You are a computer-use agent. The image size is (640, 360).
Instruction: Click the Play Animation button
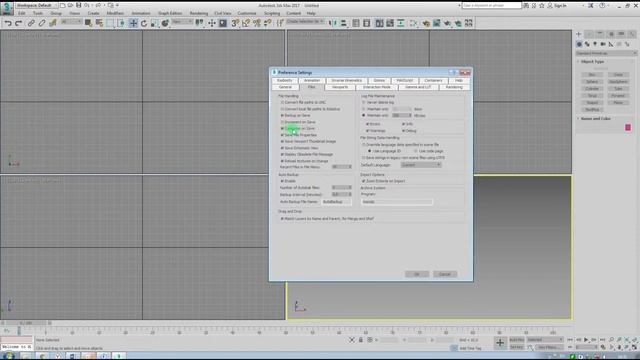click(x=586, y=340)
